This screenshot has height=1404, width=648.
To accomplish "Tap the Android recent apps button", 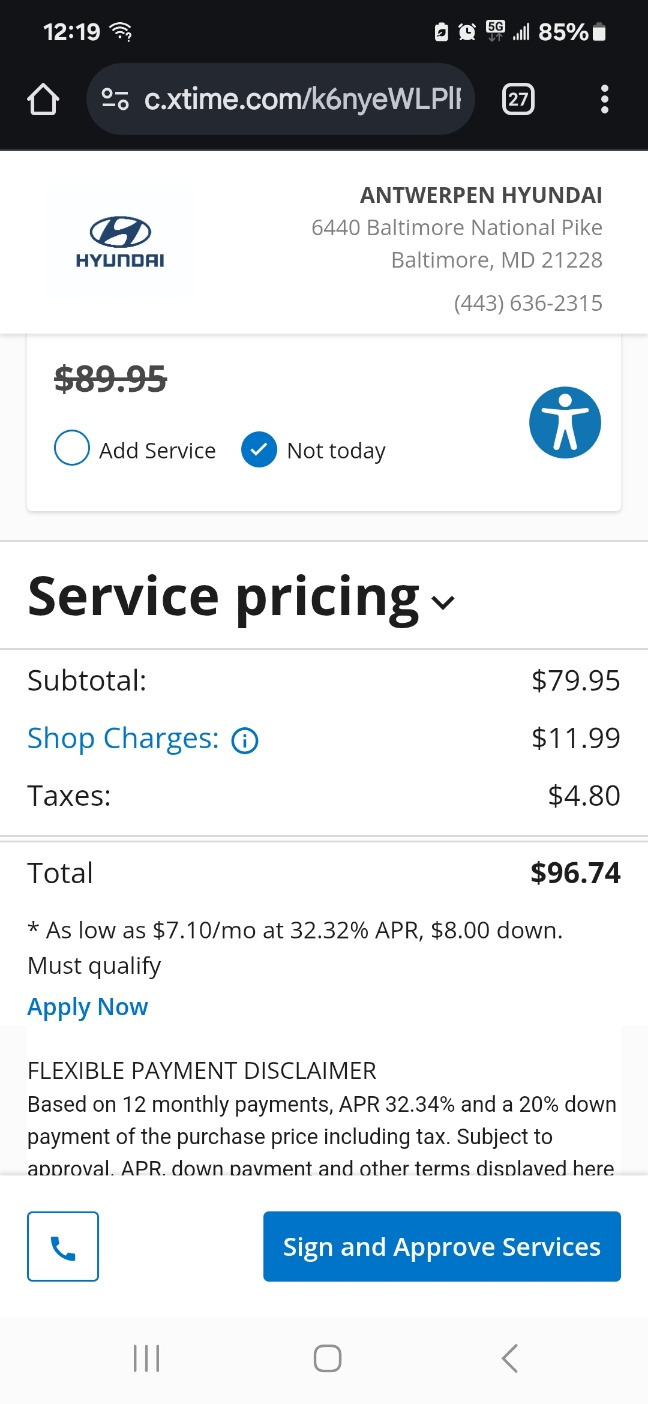I will (146, 1358).
